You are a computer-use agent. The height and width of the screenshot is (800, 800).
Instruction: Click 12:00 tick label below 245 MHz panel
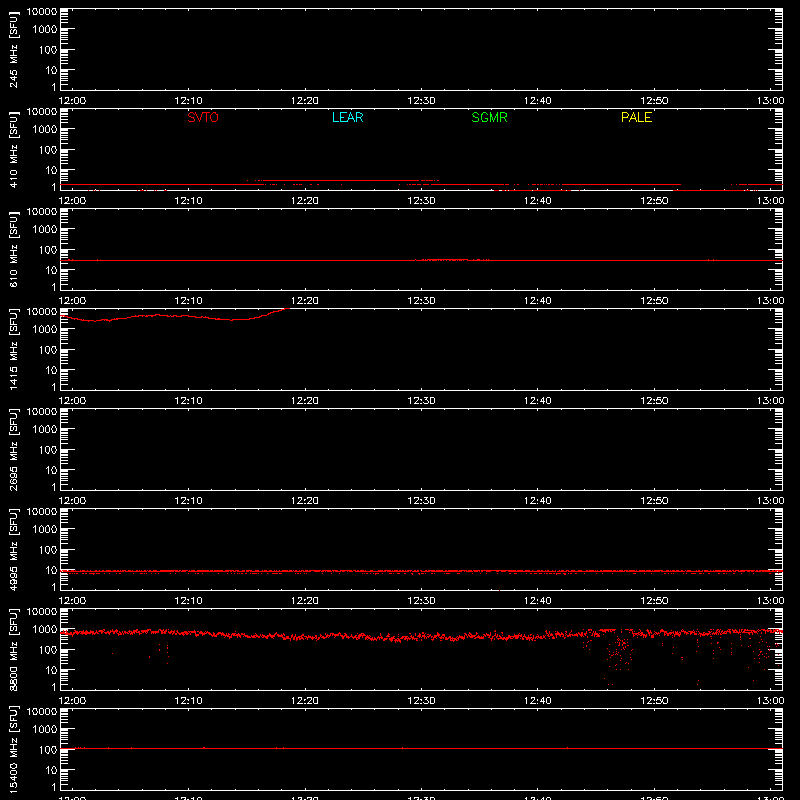(72, 101)
